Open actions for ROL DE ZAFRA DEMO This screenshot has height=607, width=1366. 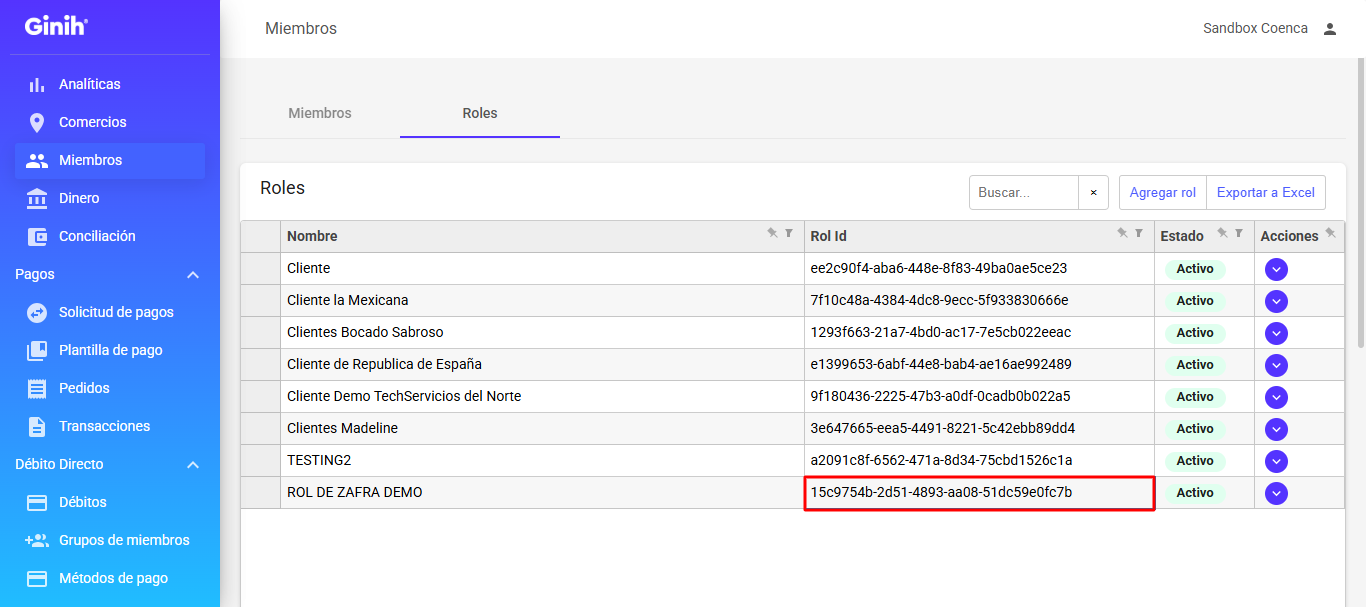pyautogui.click(x=1276, y=493)
